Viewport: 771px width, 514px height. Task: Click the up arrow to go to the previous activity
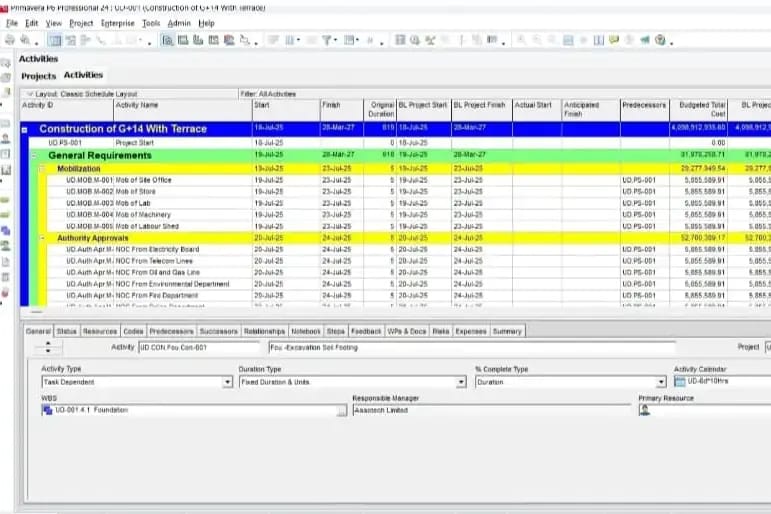coord(48,344)
